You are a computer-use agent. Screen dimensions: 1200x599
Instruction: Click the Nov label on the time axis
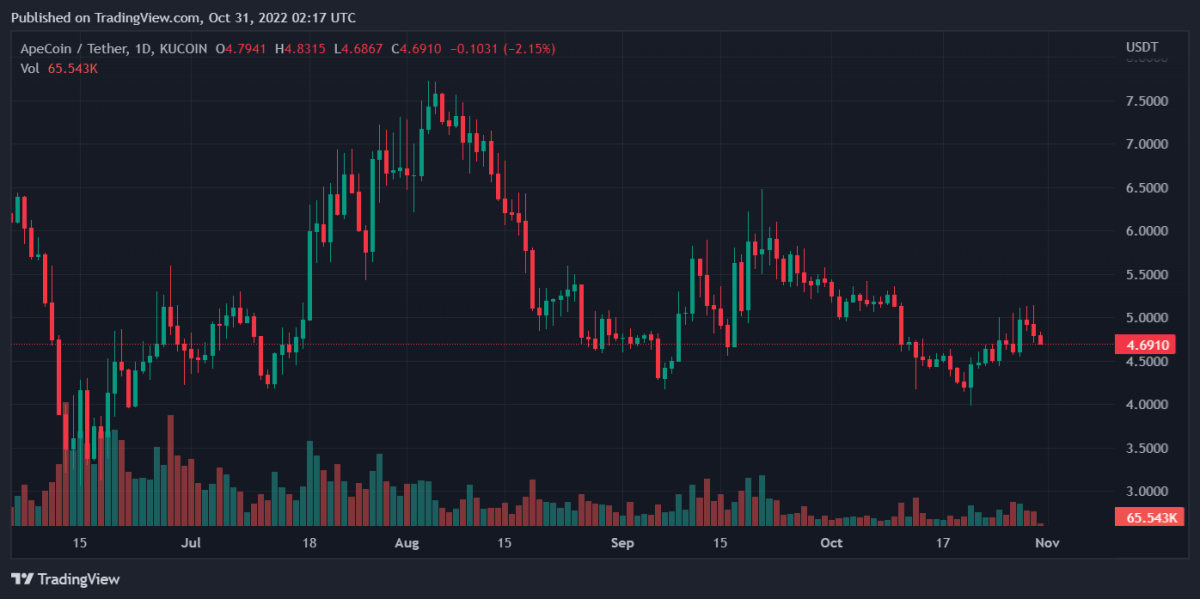(1047, 543)
